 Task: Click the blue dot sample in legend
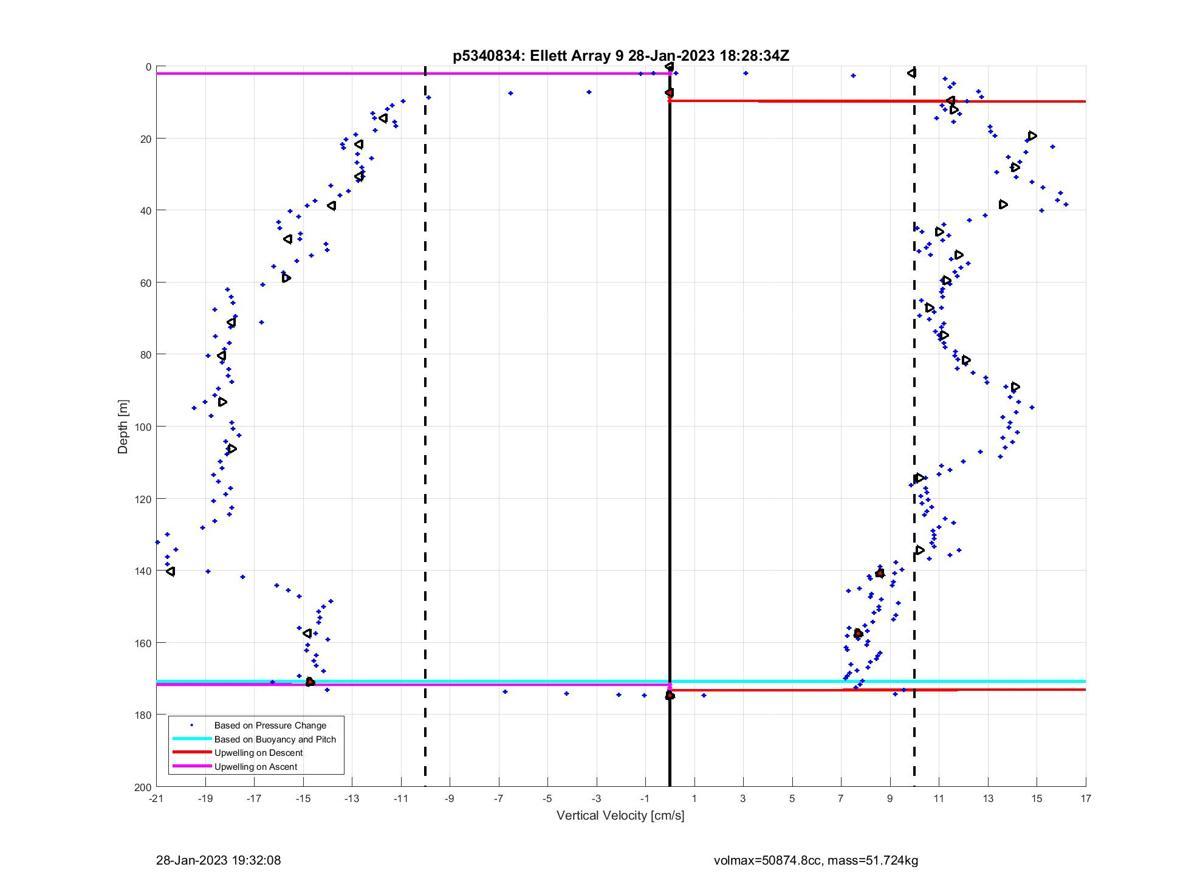click(x=191, y=725)
